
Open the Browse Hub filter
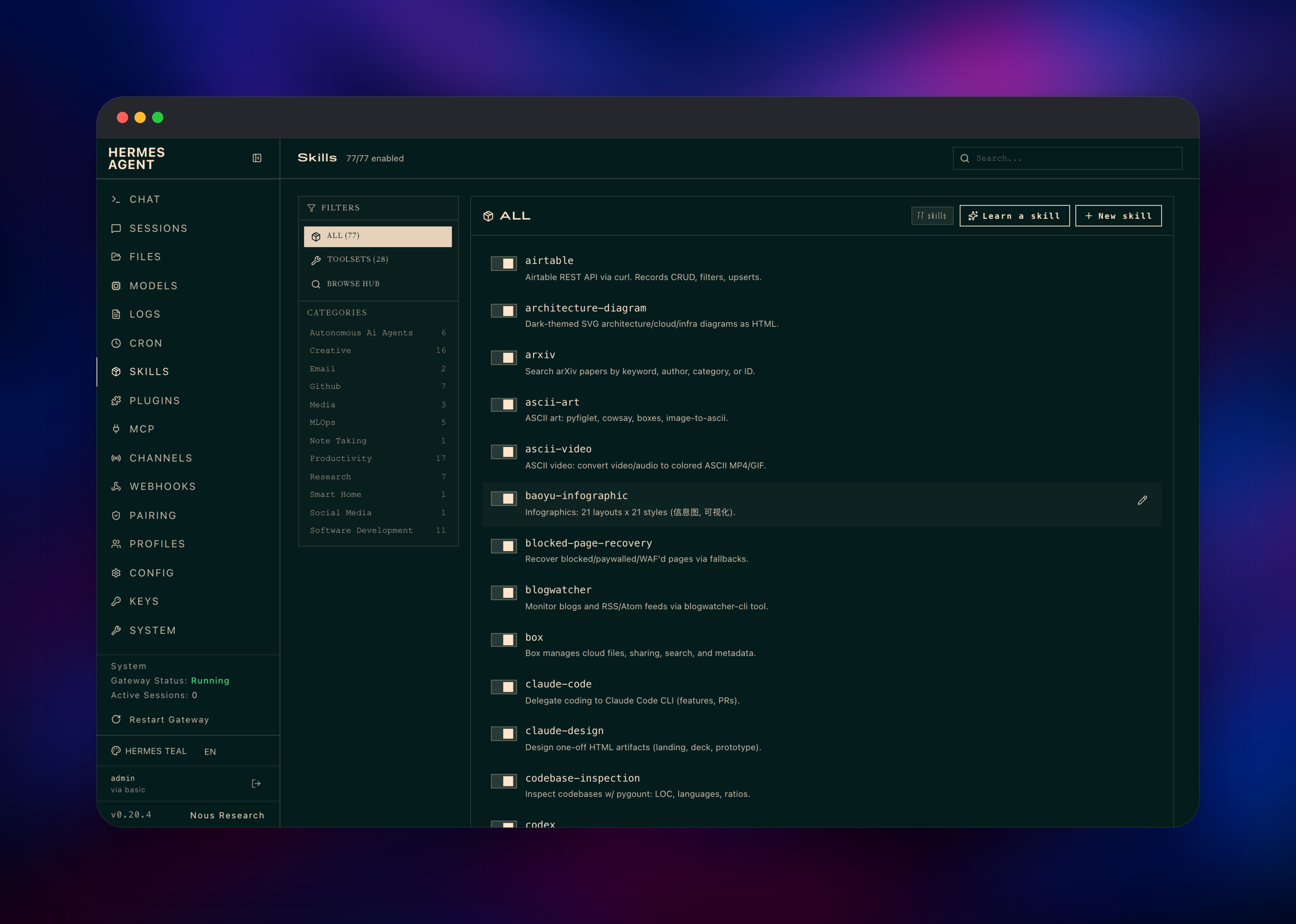[x=378, y=284]
